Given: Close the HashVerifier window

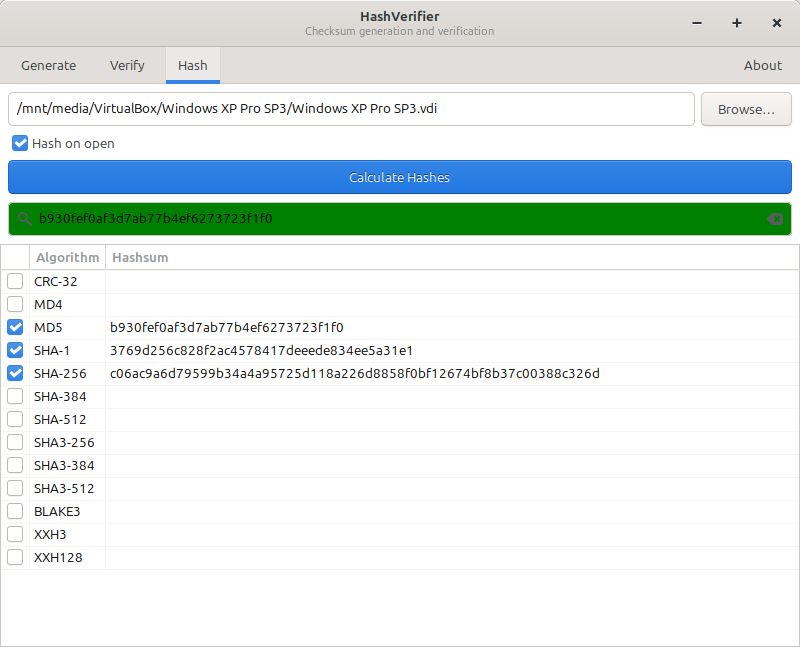Looking at the screenshot, I should (777, 23).
